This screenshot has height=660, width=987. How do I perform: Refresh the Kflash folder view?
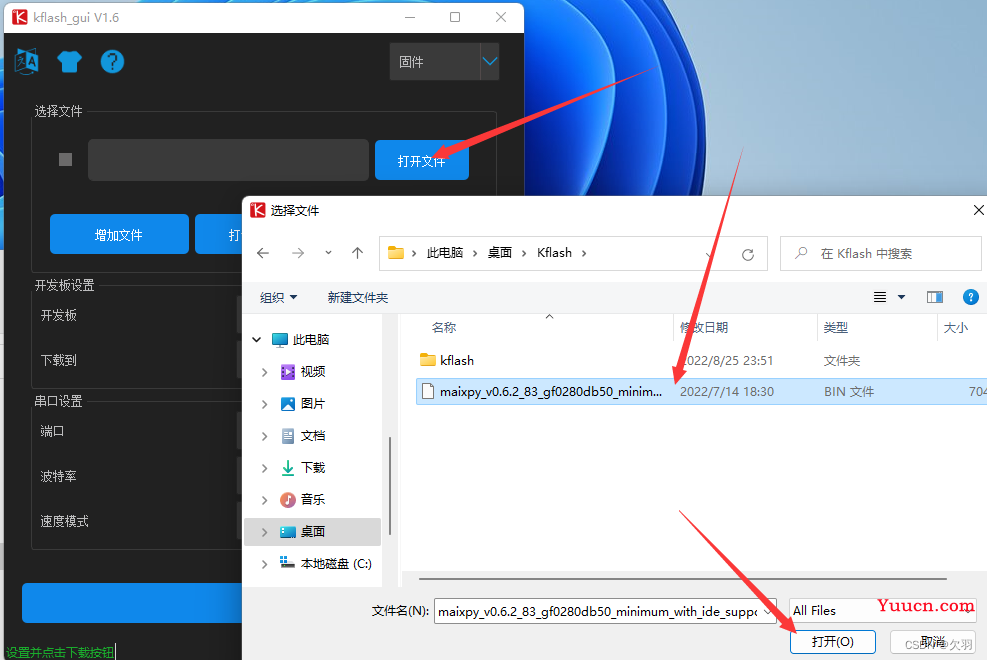(748, 254)
